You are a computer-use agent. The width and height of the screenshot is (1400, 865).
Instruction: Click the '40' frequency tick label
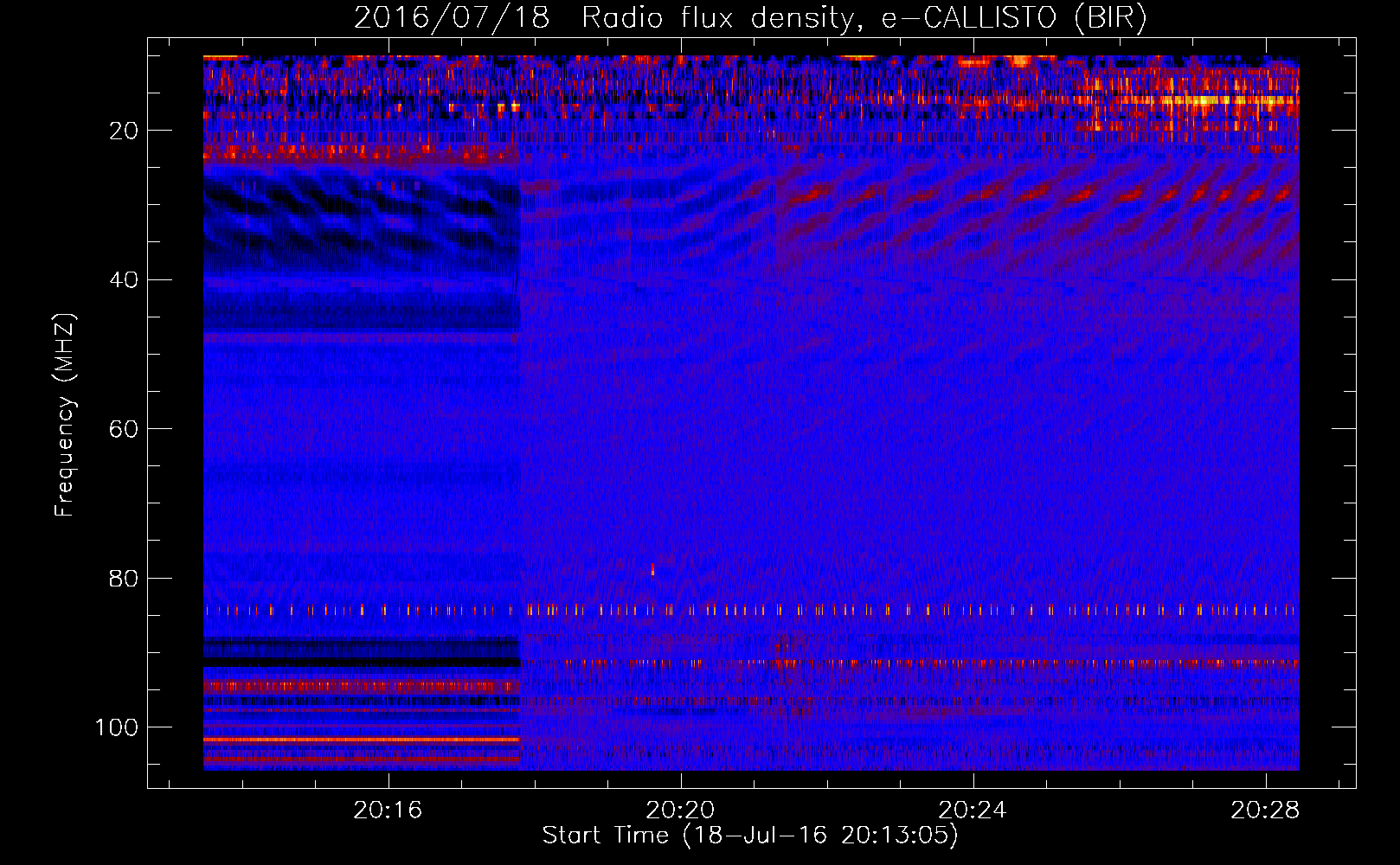tap(124, 280)
